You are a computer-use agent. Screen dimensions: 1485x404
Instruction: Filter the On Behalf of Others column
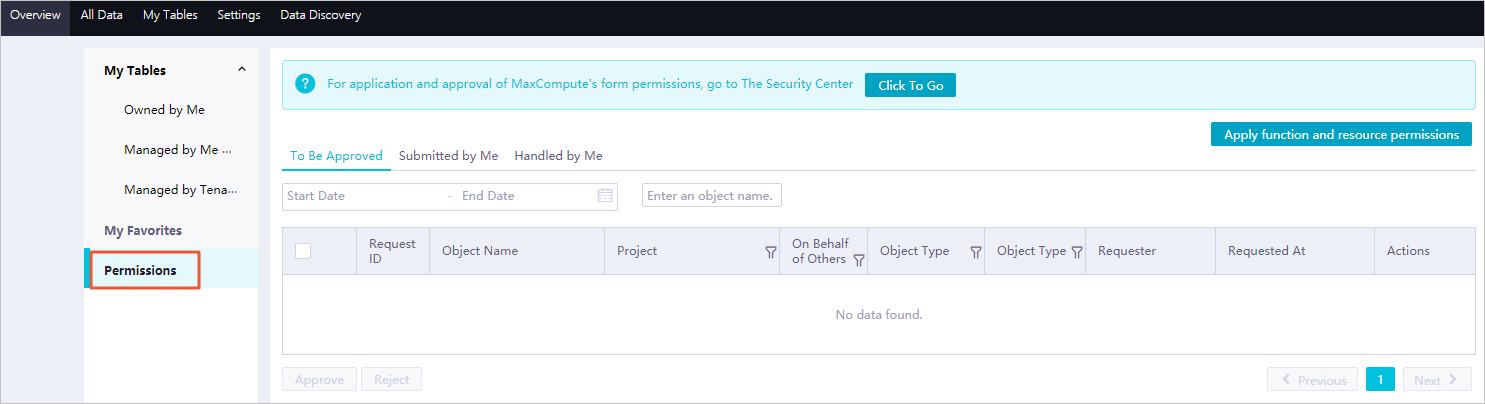(x=858, y=259)
